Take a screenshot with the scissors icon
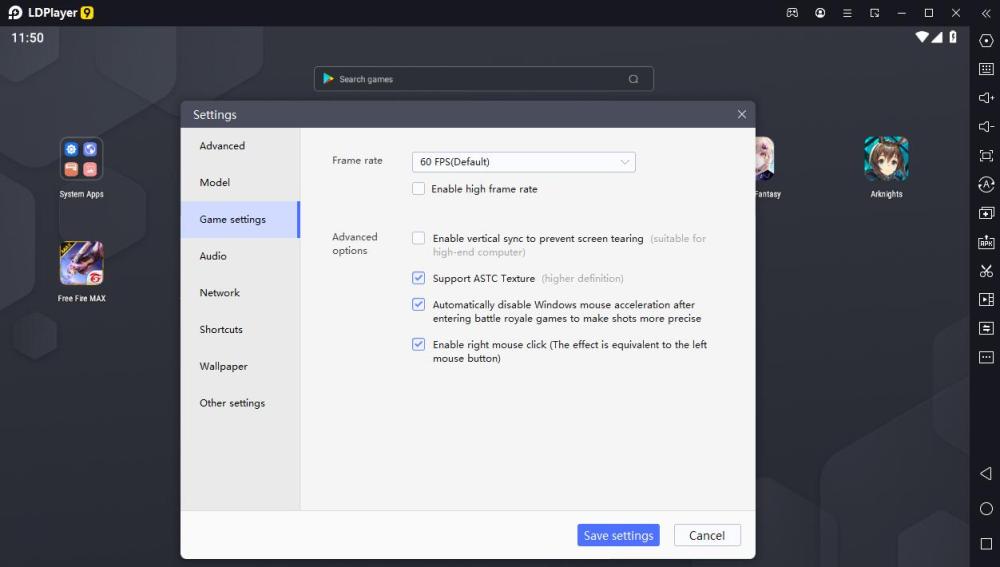Image resolution: width=1000 pixels, height=567 pixels. (x=986, y=271)
